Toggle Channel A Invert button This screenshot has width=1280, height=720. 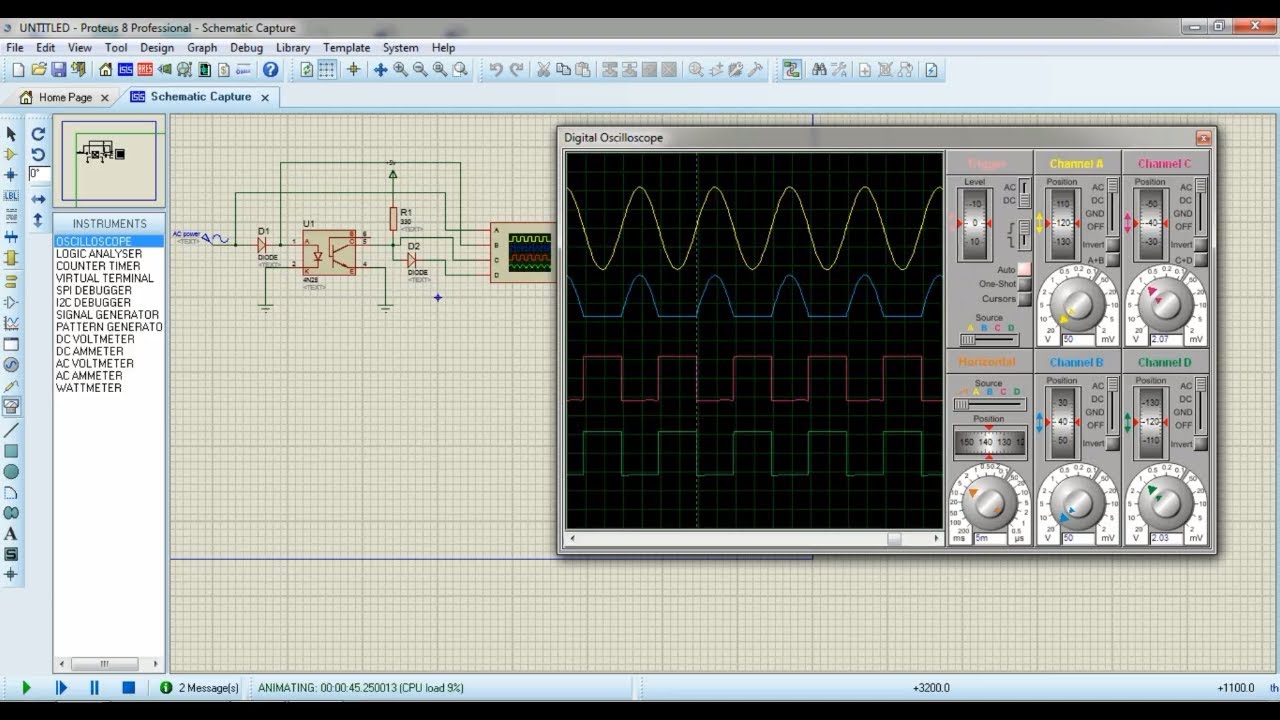(1112, 245)
